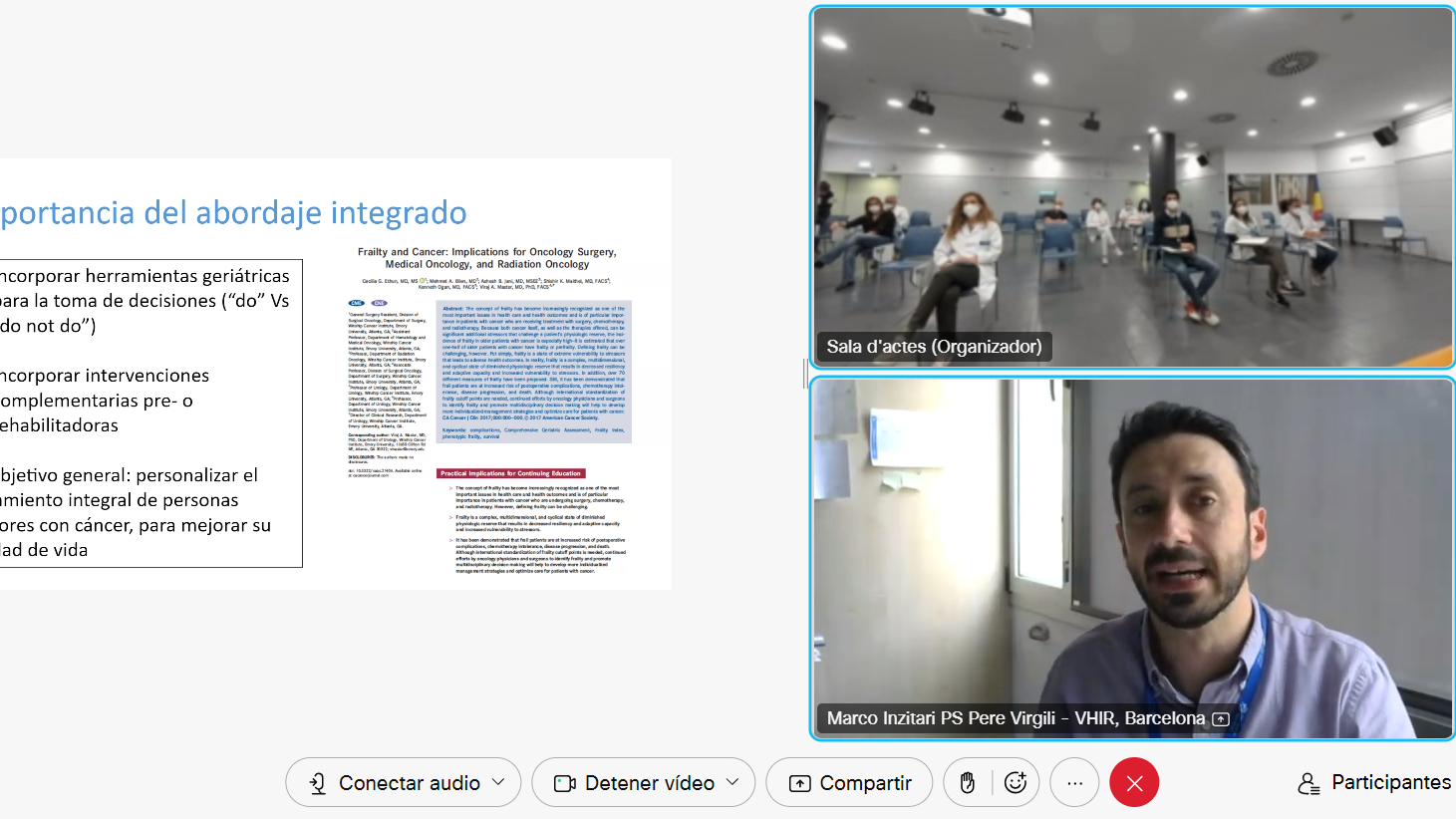
Task: Open the emoji reactions picker
Action: (1016, 783)
